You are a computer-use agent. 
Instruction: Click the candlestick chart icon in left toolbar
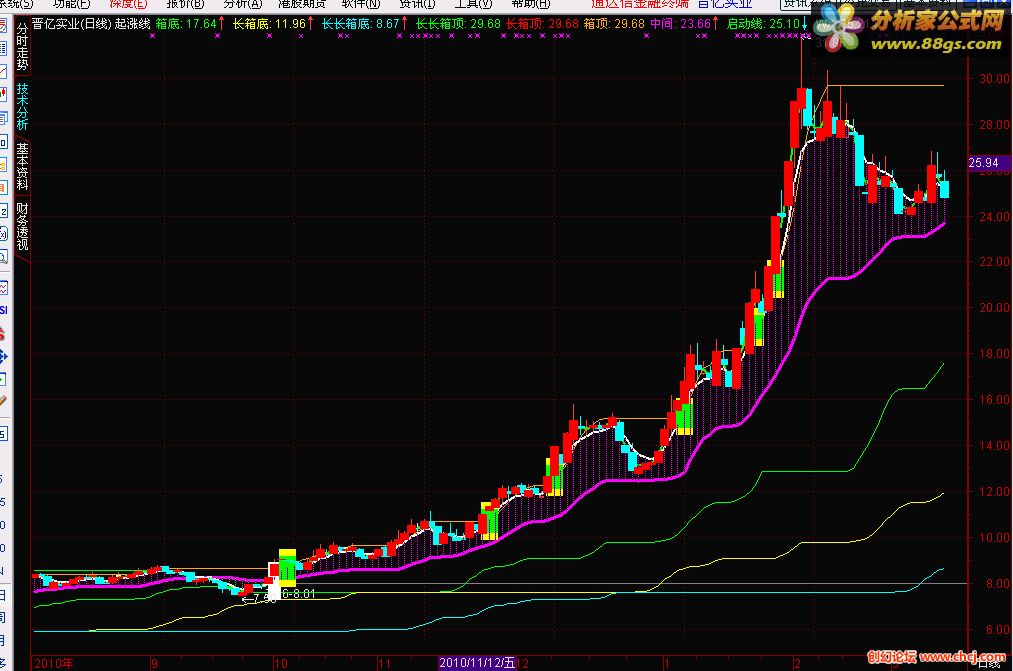coord(3,94)
